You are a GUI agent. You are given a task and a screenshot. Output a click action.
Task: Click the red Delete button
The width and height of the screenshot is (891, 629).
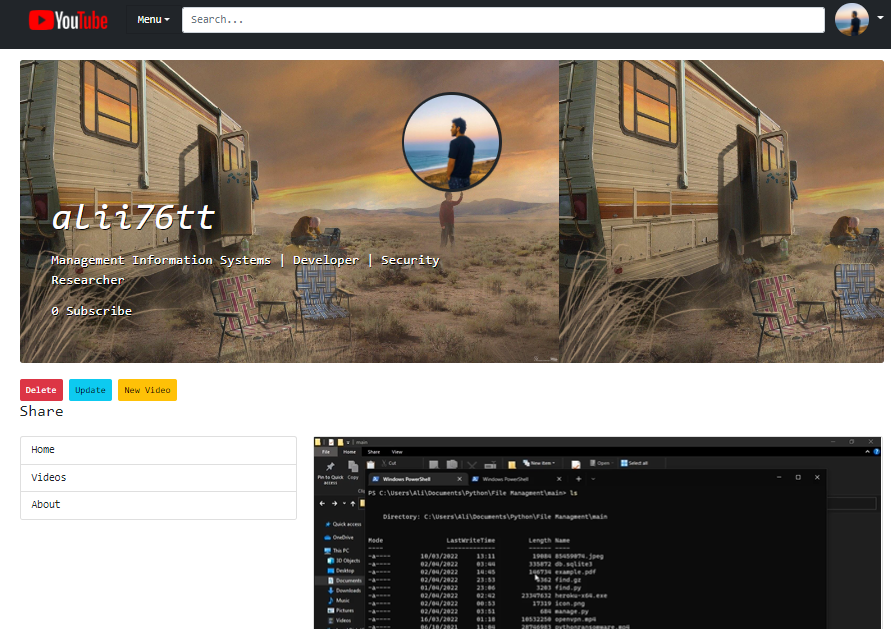(x=41, y=390)
